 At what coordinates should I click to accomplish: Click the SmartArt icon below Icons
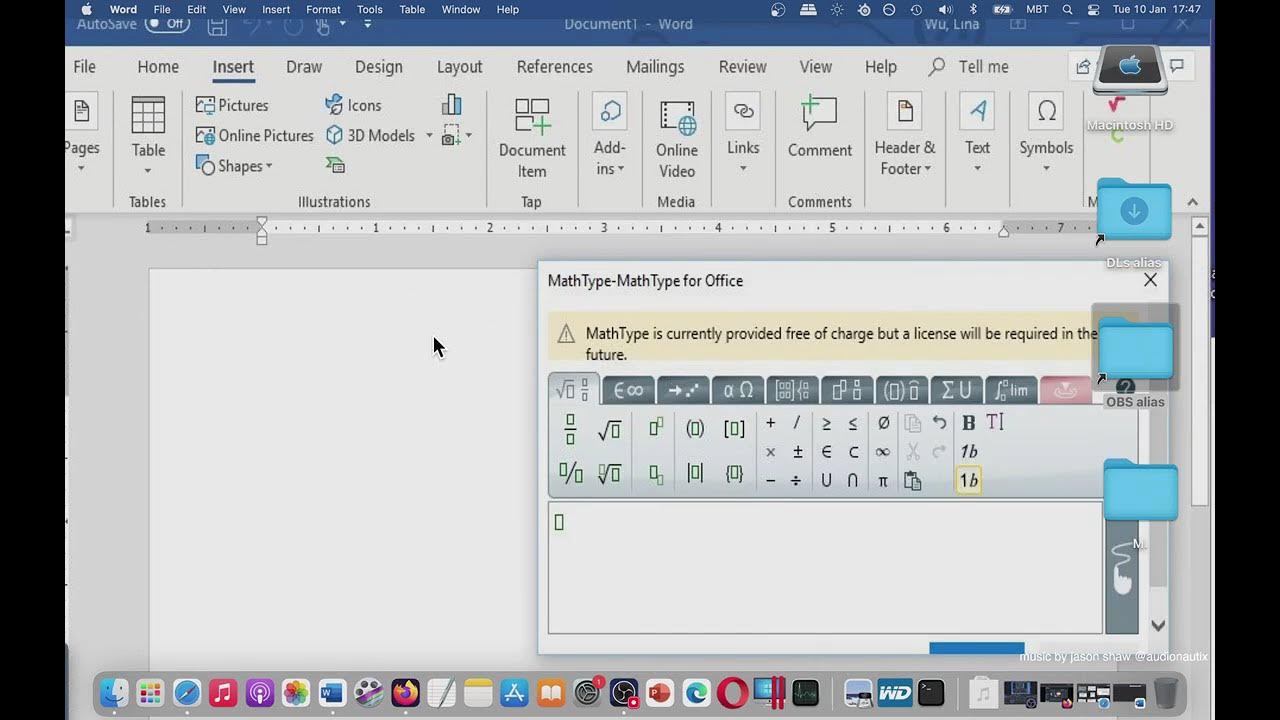pos(335,165)
